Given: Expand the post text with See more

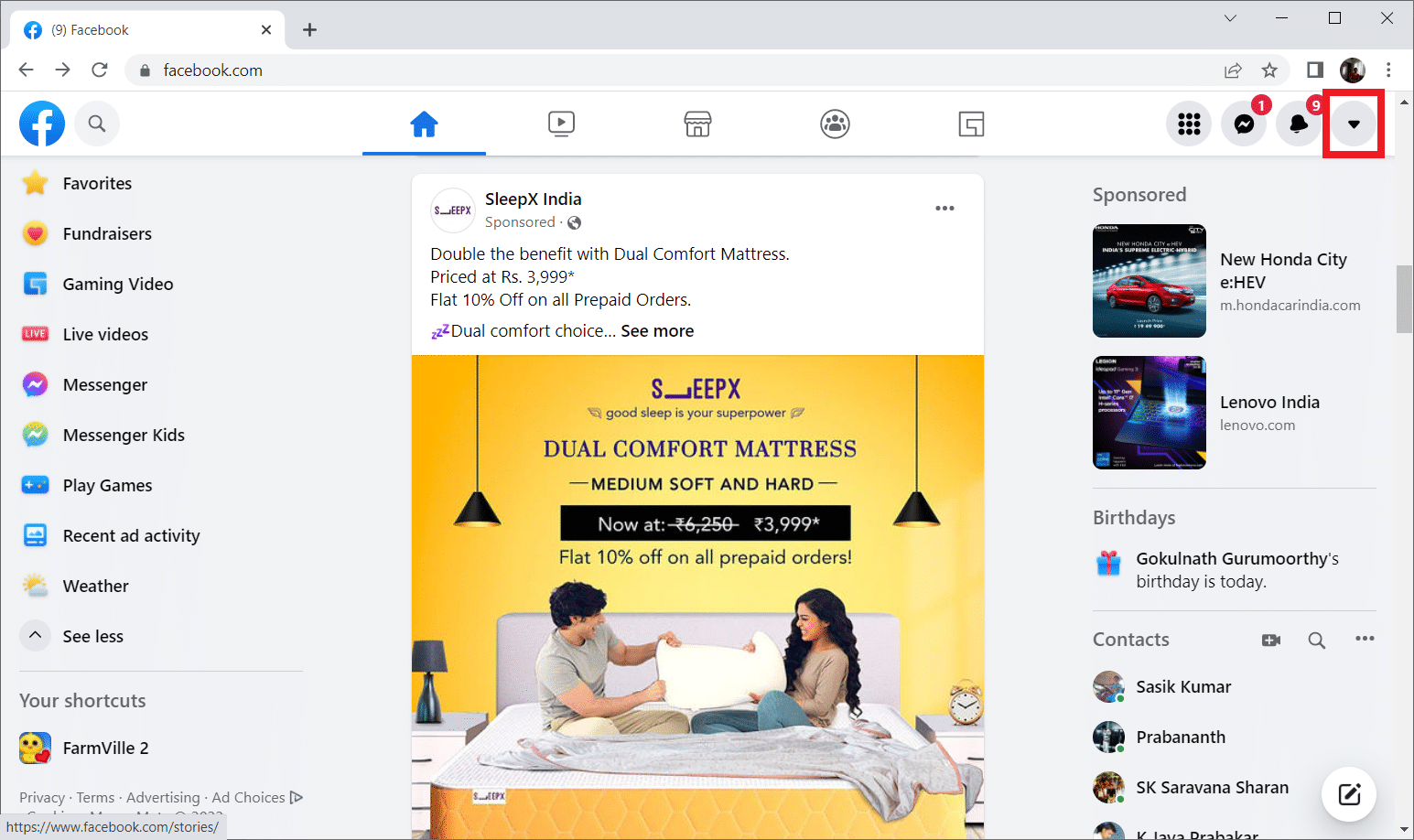Looking at the screenshot, I should (657, 331).
